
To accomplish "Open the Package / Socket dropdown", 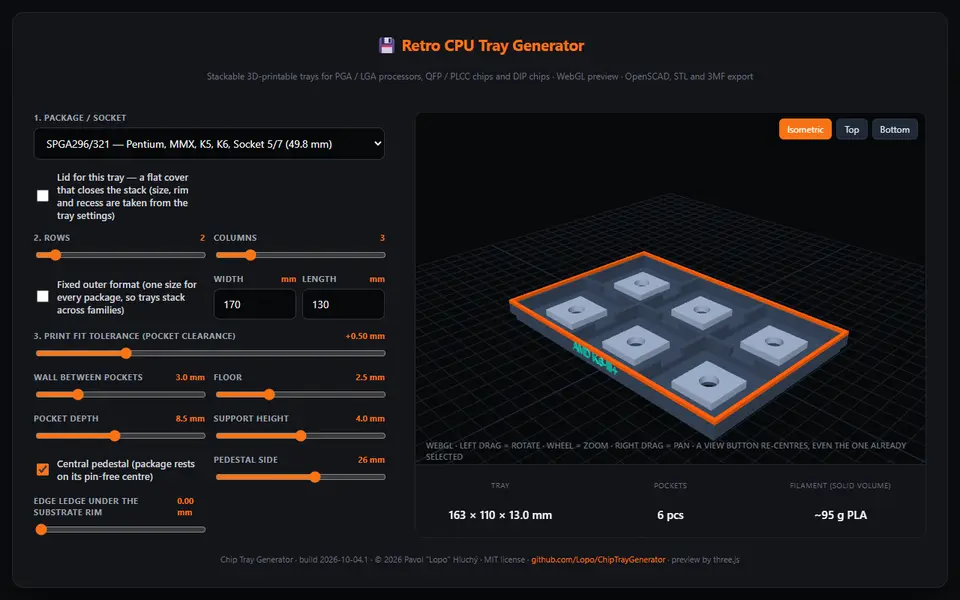I will pos(209,144).
